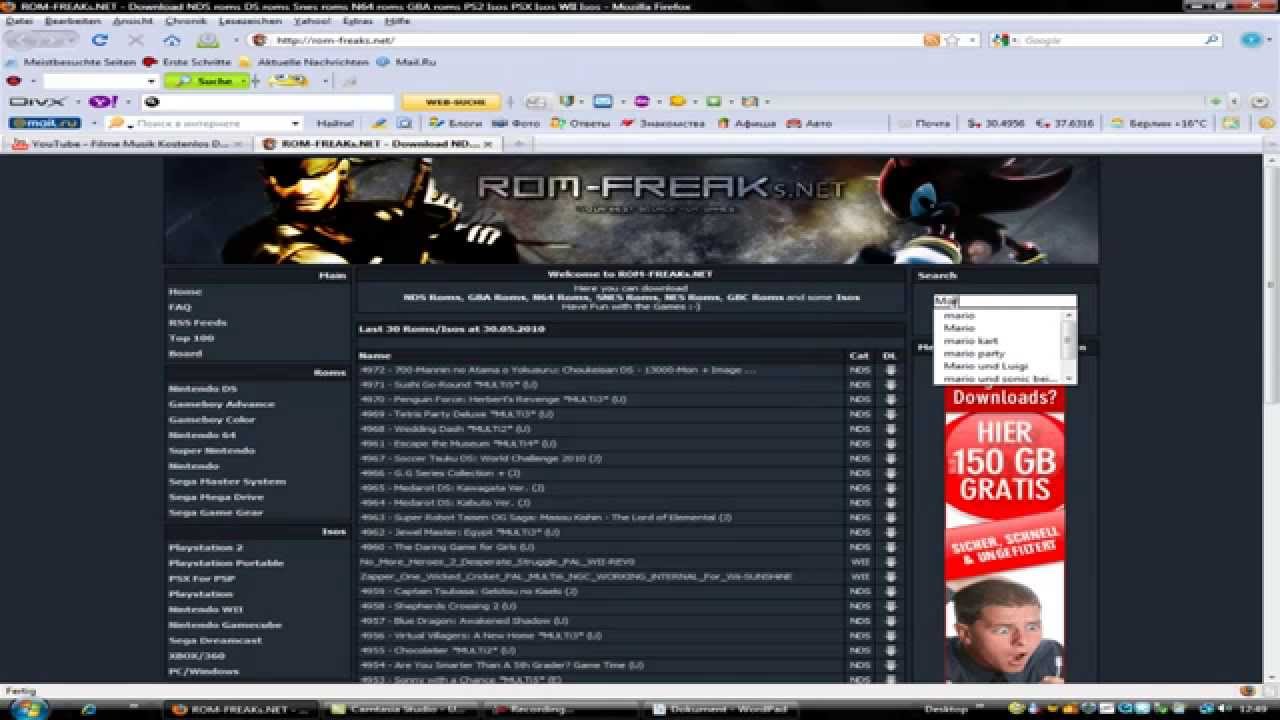
Task: Open the Bearbeiten menu
Action: pyautogui.click(x=72, y=20)
